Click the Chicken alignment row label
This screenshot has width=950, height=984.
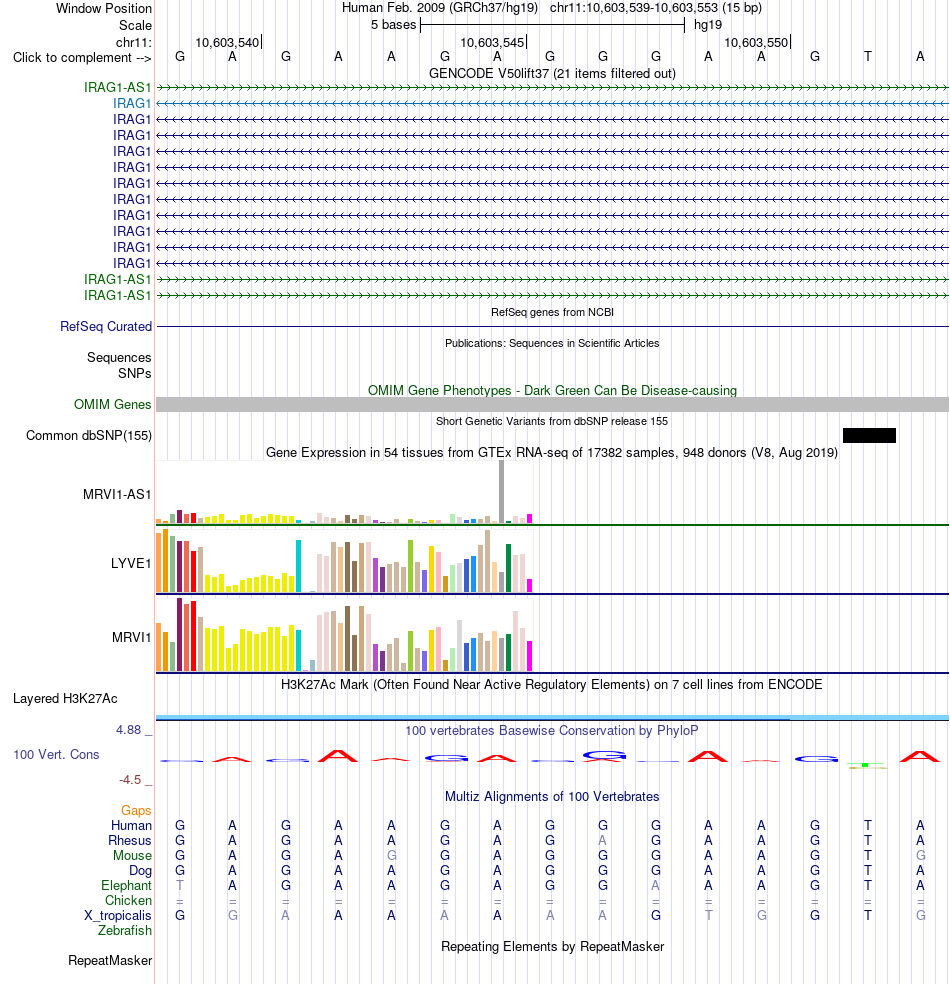click(128, 901)
